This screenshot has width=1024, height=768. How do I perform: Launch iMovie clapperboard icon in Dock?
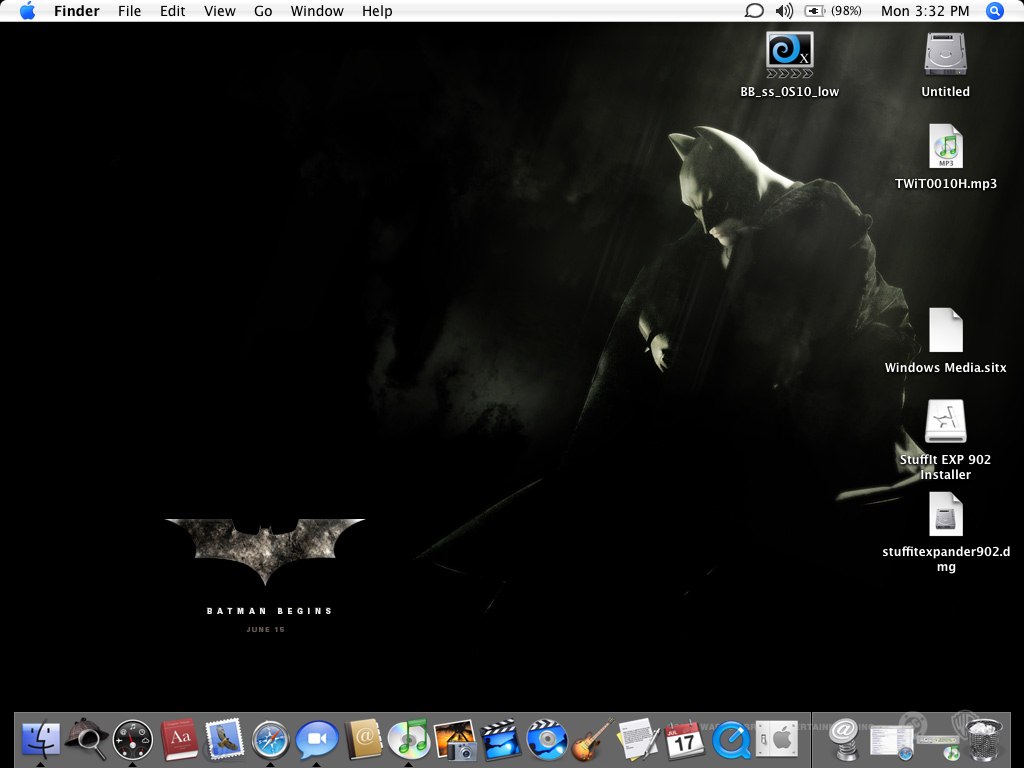501,739
